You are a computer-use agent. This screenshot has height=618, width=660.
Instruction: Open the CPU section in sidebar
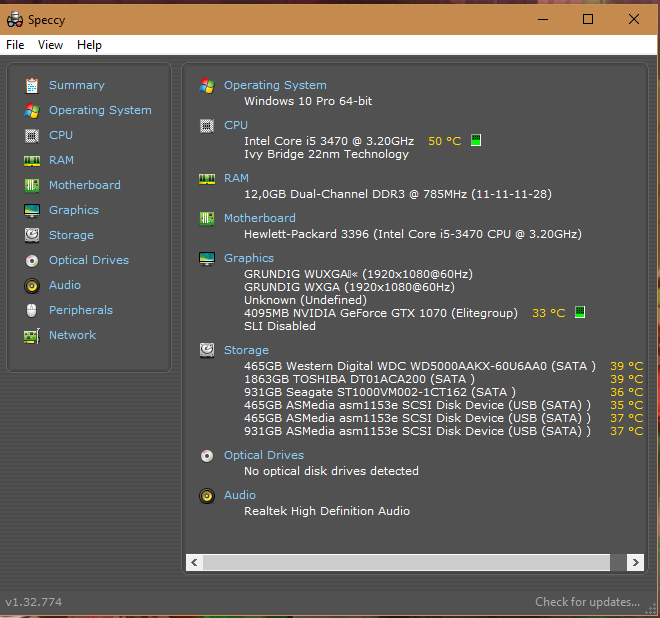pyautogui.click(x=61, y=135)
